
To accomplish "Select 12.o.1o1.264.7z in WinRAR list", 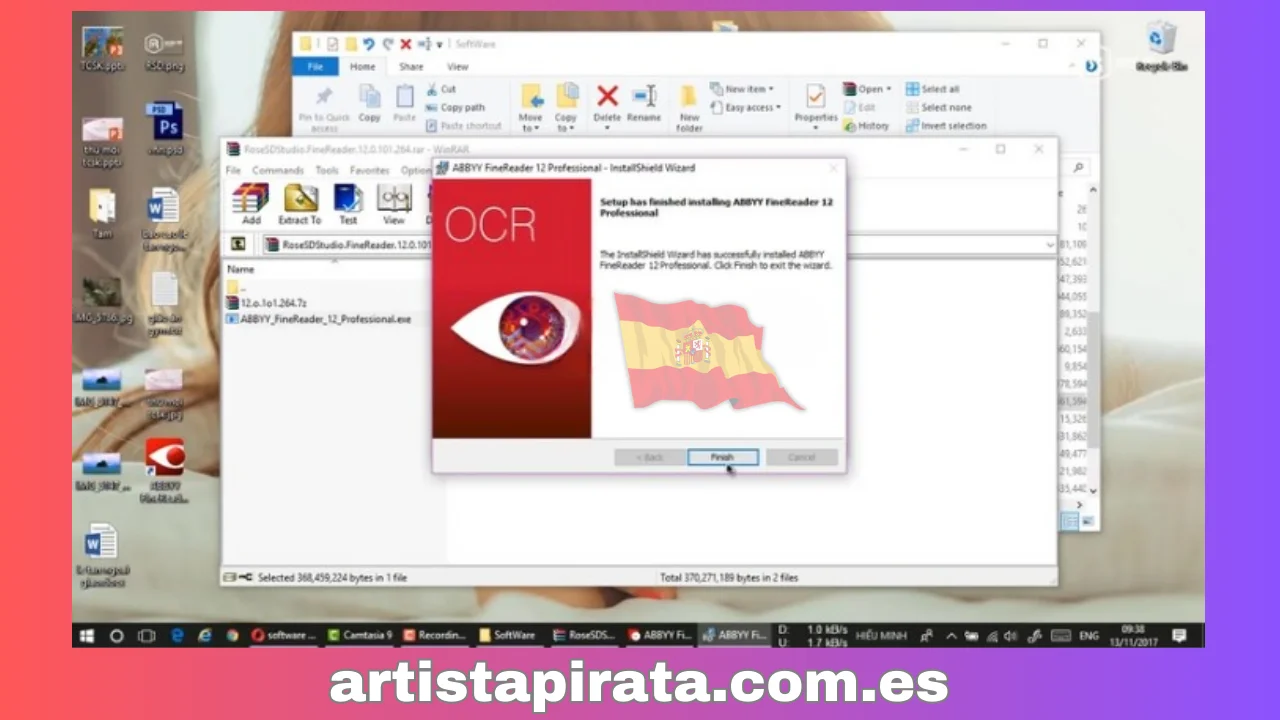I will pos(265,302).
